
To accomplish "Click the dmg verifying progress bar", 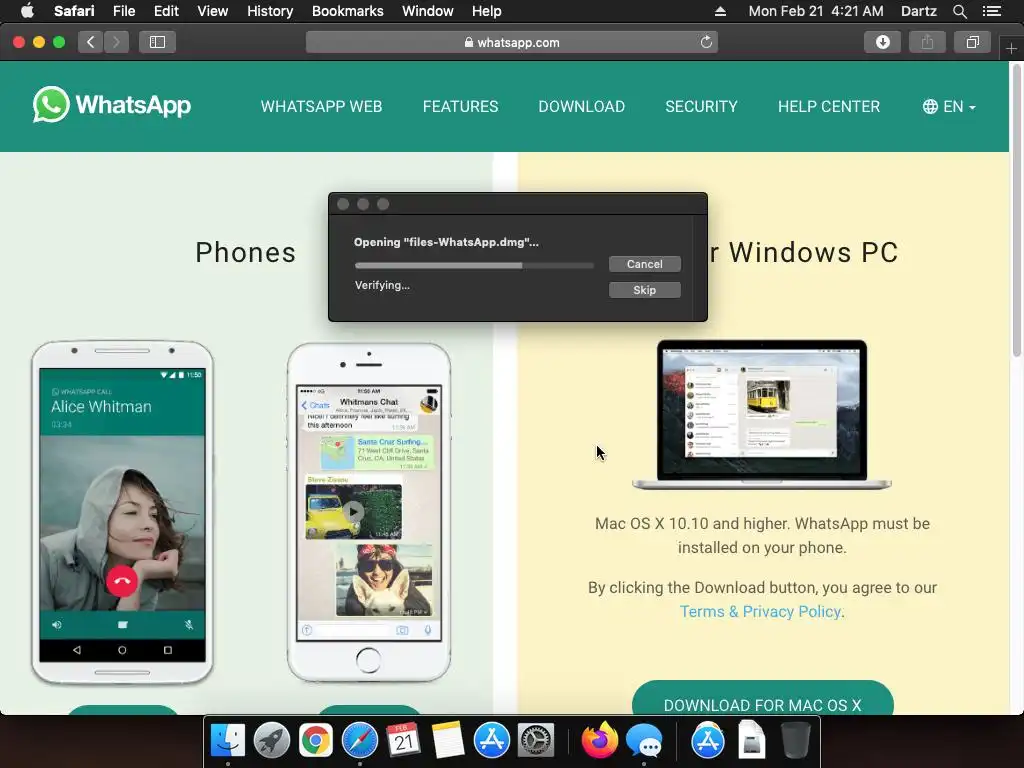I will (x=474, y=265).
